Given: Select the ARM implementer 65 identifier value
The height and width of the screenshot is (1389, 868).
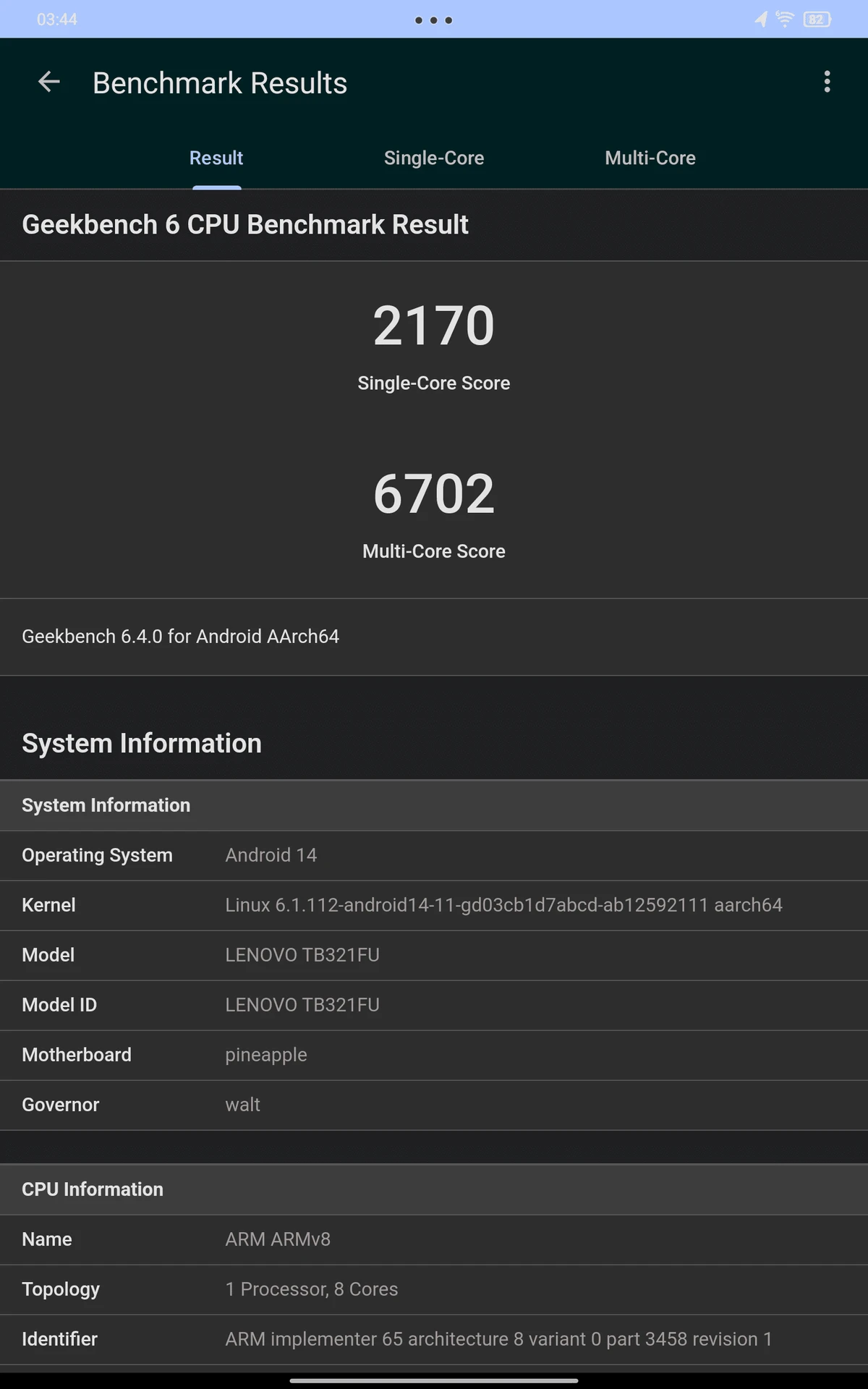Looking at the screenshot, I should [498, 1340].
